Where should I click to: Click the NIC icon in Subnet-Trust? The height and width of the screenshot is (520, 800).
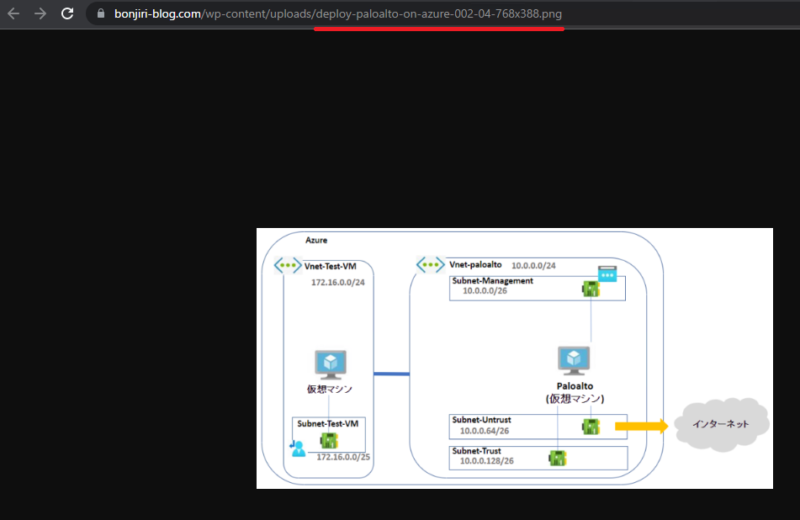point(558,458)
